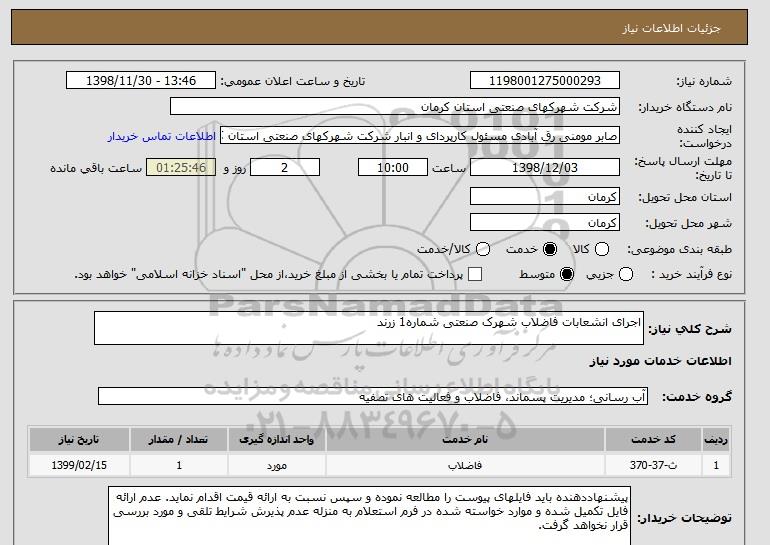Click the unit cell مورد
770x545 pixels.
click(x=276, y=465)
